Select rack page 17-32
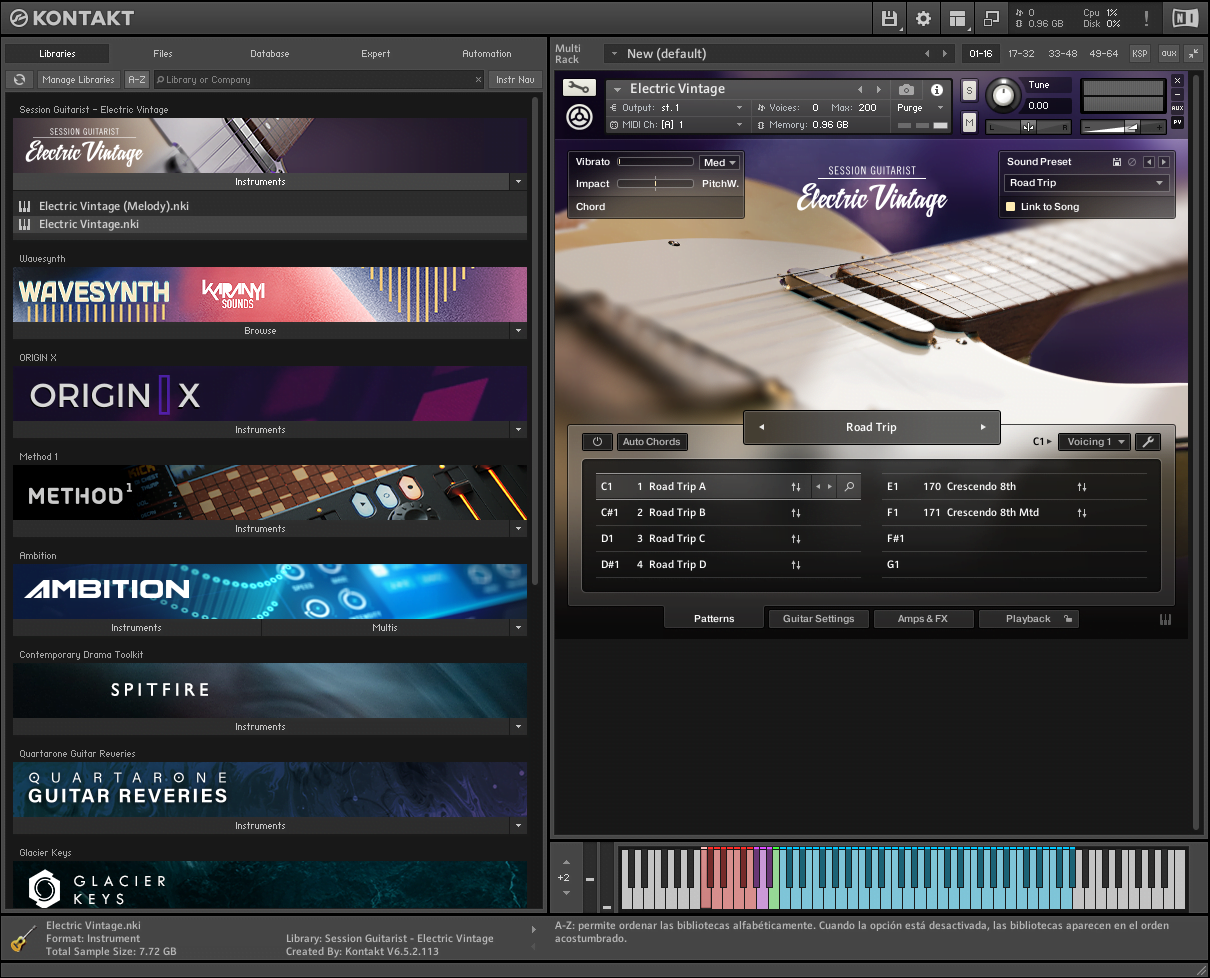 pos(1021,54)
